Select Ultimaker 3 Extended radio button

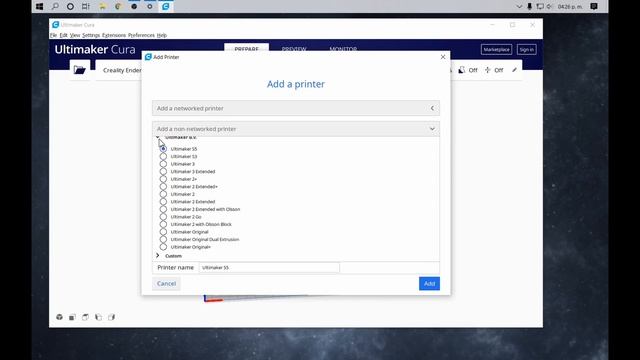tap(163, 171)
